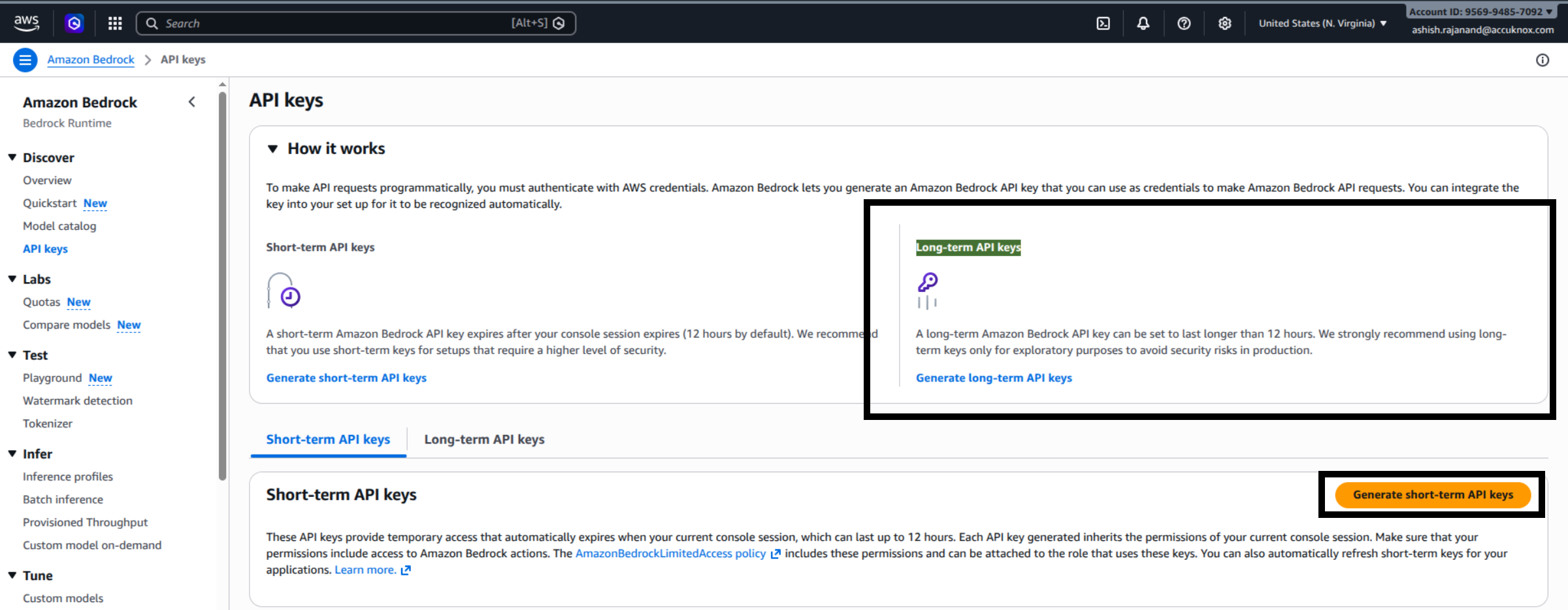Click the Bedrock Runtime subtitle
Viewport: 1568px width, 610px height.
(67, 123)
